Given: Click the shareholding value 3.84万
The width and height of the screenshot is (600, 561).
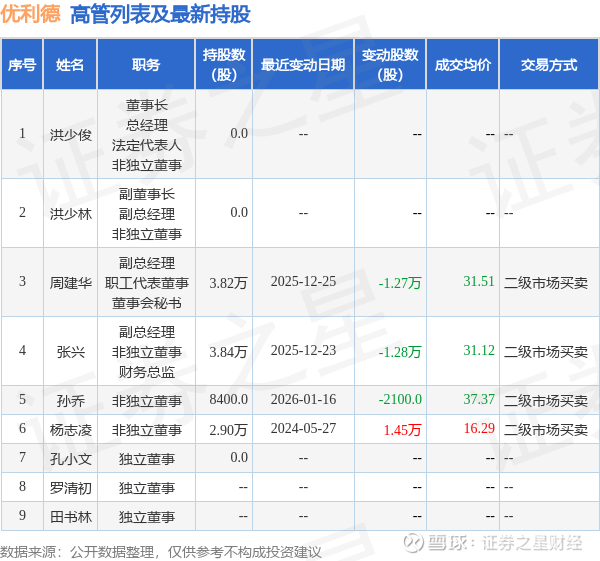Looking at the screenshot, I should 228,352.
